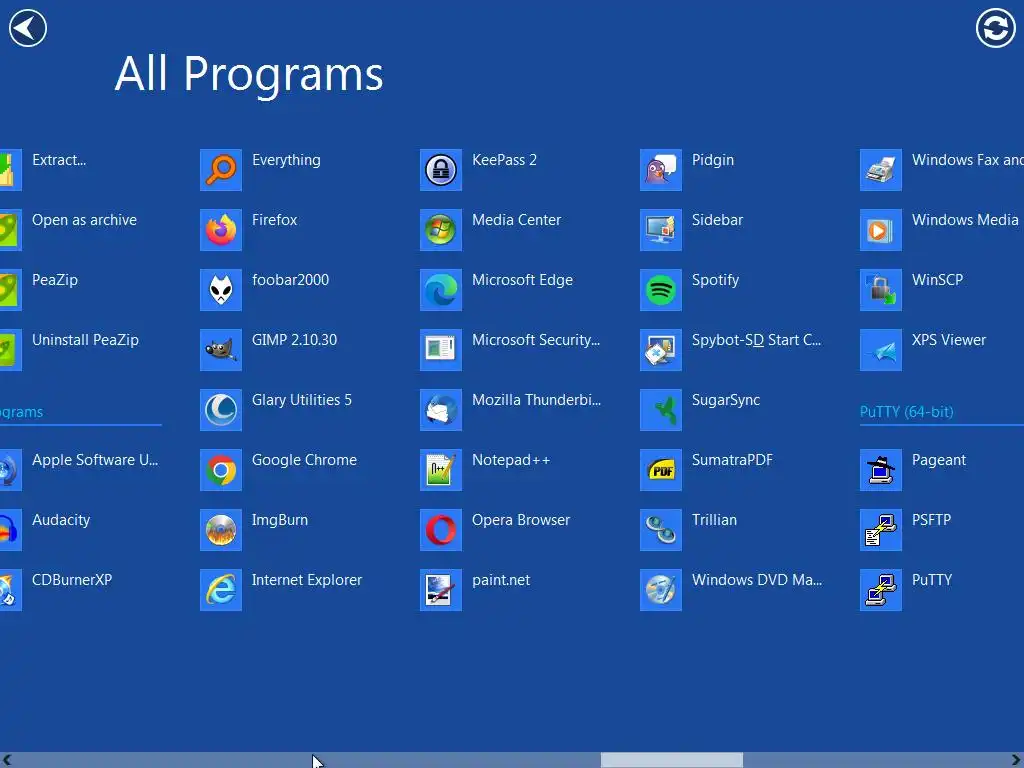Click the 'Trillian' text label
The width and height of the screenshot is (1024, 768).
714,520
